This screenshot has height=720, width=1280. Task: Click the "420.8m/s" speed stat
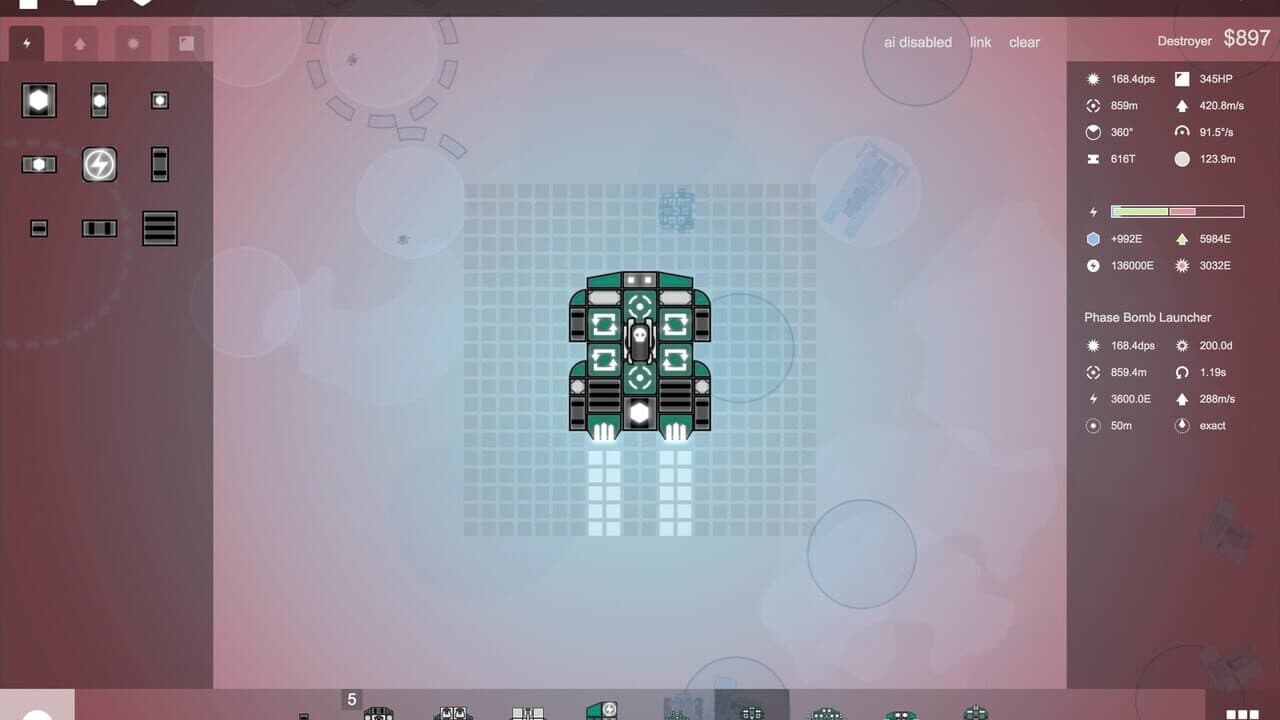click(1222, 105)
